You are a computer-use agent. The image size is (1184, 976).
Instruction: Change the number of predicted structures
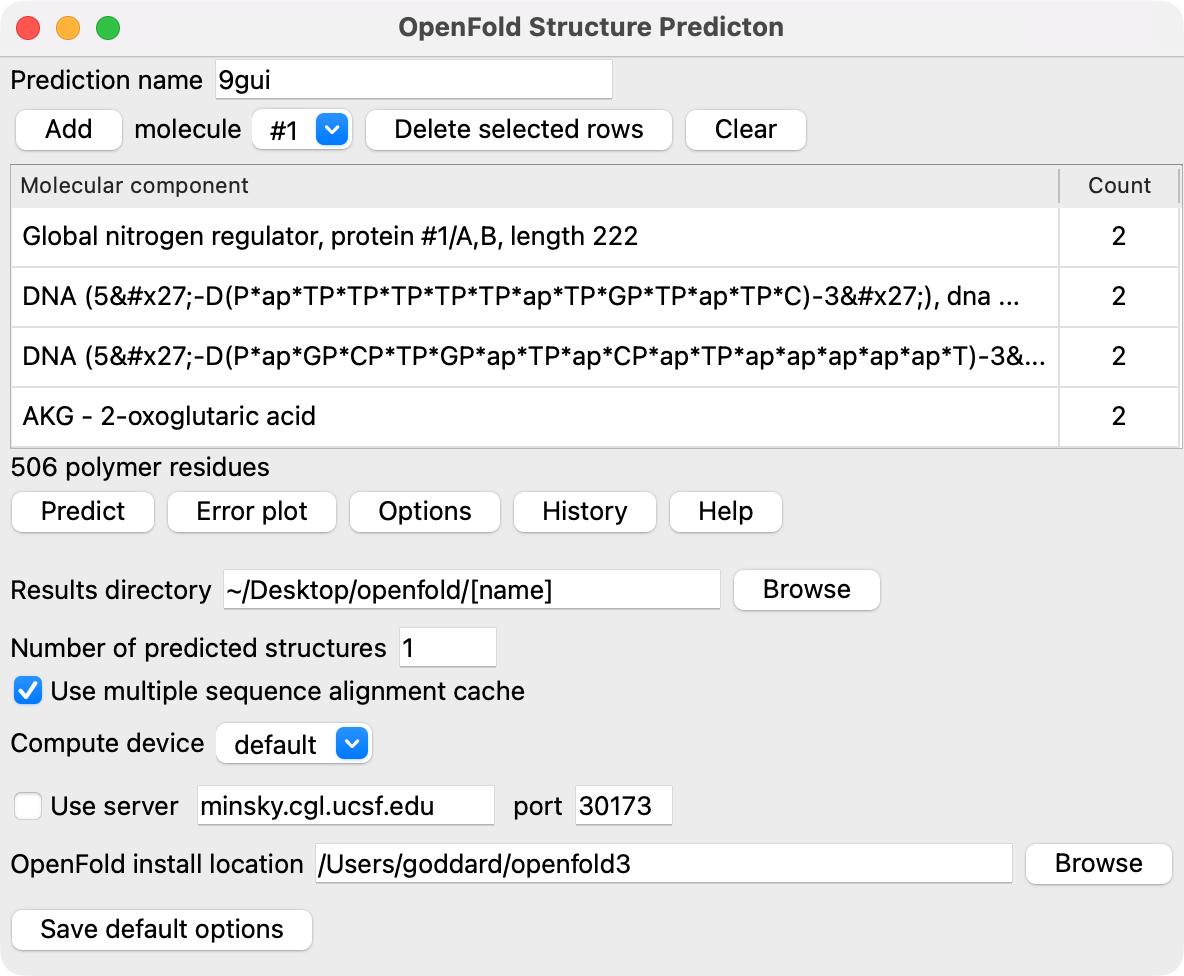pos(447,647)
